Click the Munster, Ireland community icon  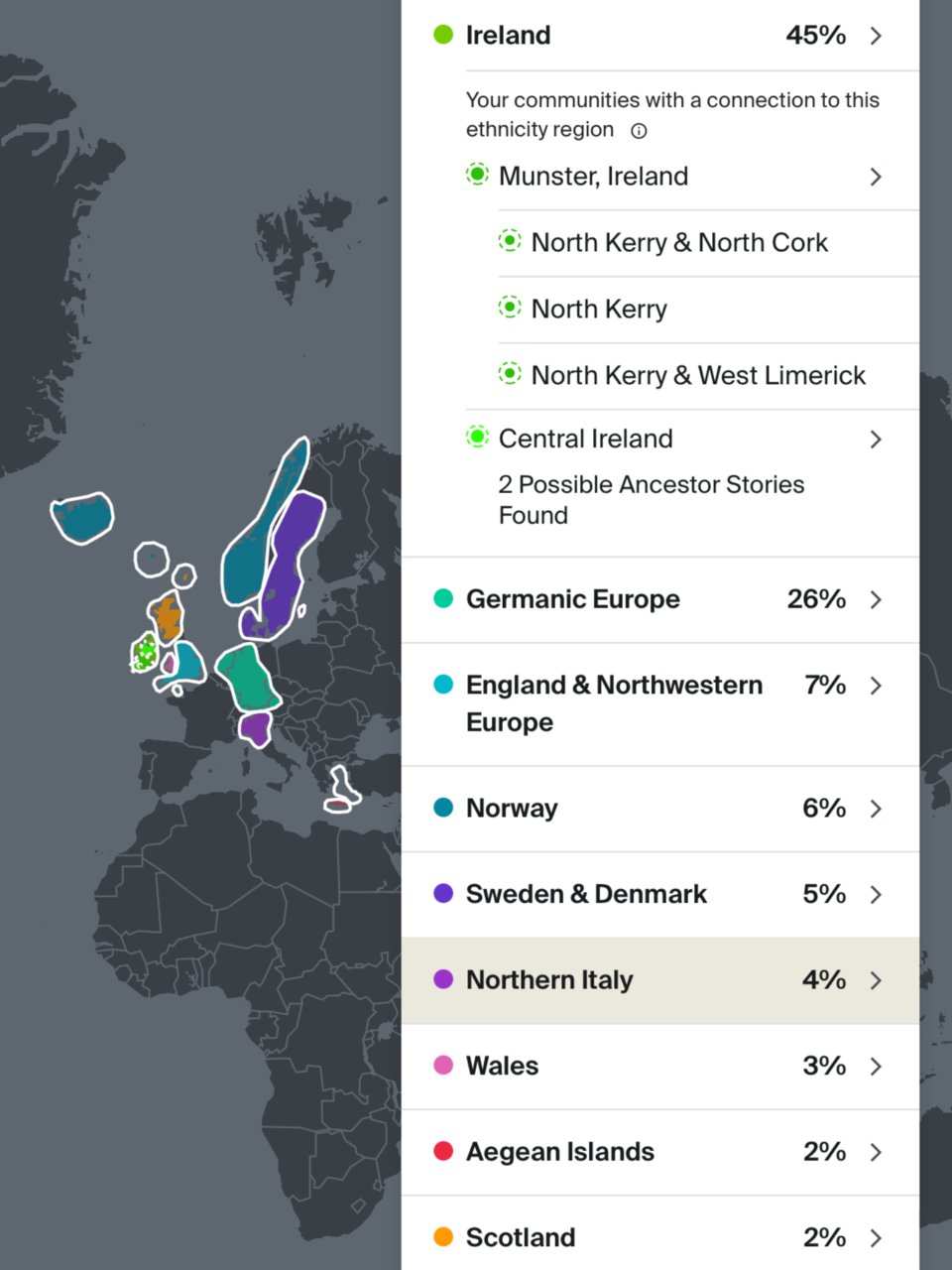click(478, 176)
